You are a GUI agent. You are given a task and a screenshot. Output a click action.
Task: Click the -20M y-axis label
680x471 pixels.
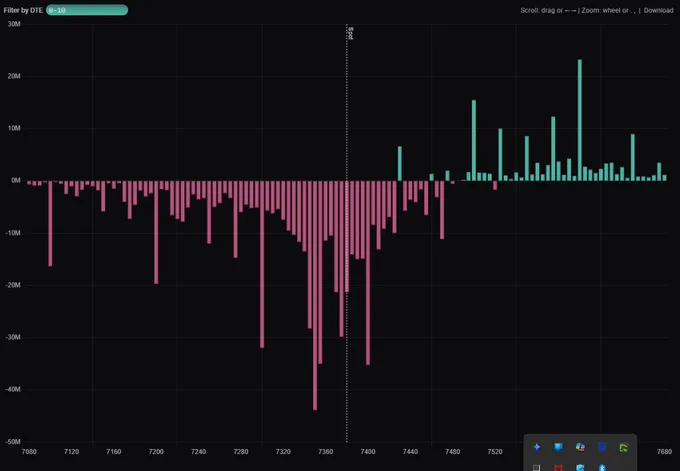click(13, 285)
